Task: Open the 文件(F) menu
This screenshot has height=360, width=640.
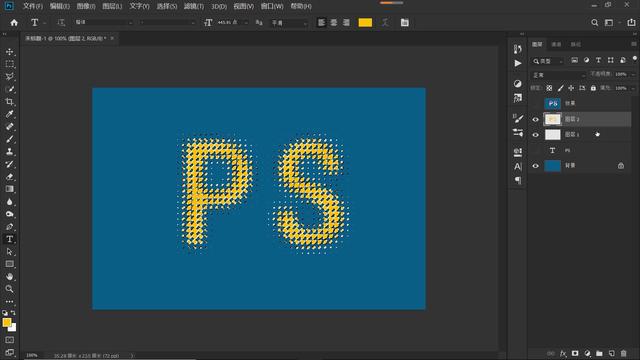Action: [33, 6]
